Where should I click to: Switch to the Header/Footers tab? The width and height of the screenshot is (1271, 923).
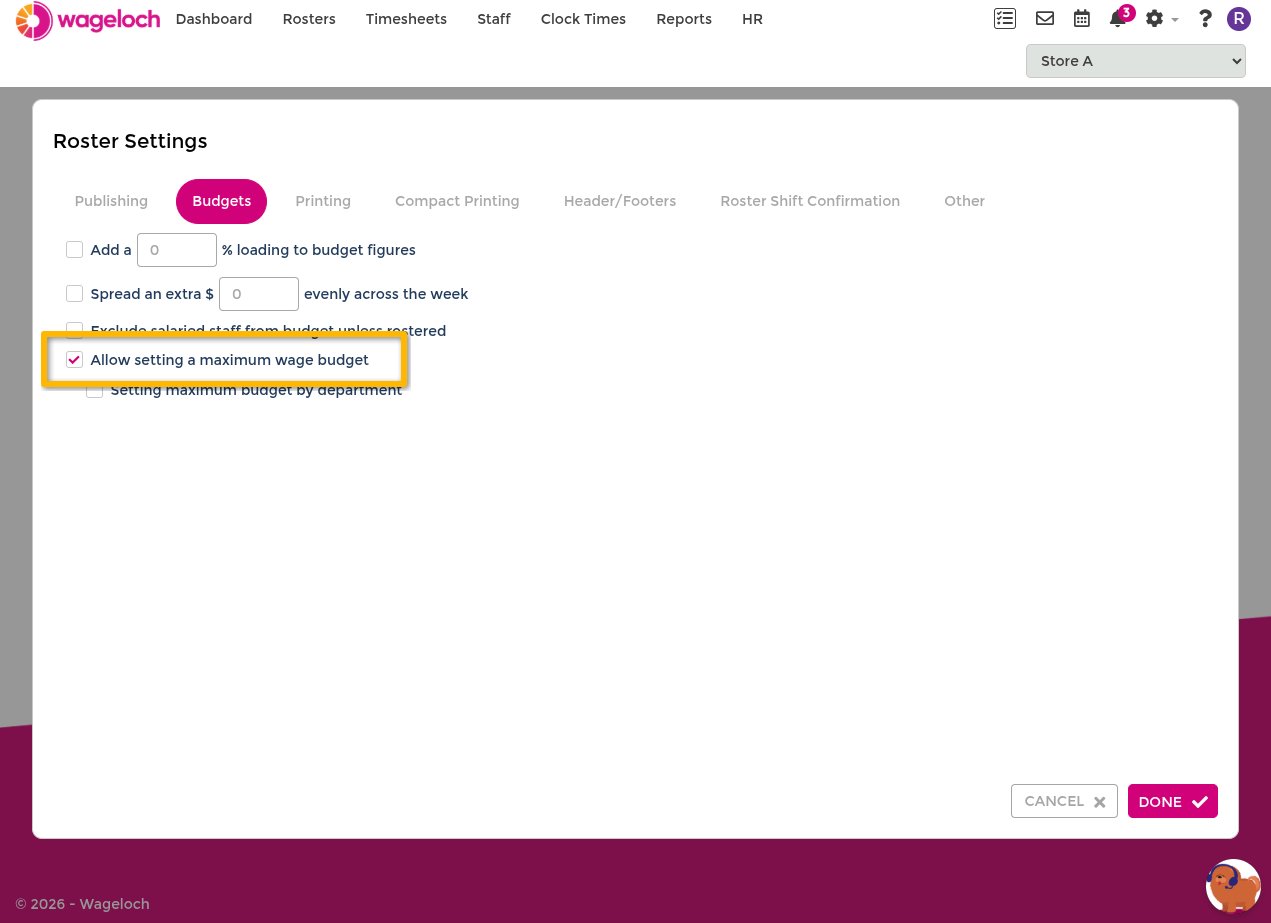pyautogui.click(x=620, y=201)
